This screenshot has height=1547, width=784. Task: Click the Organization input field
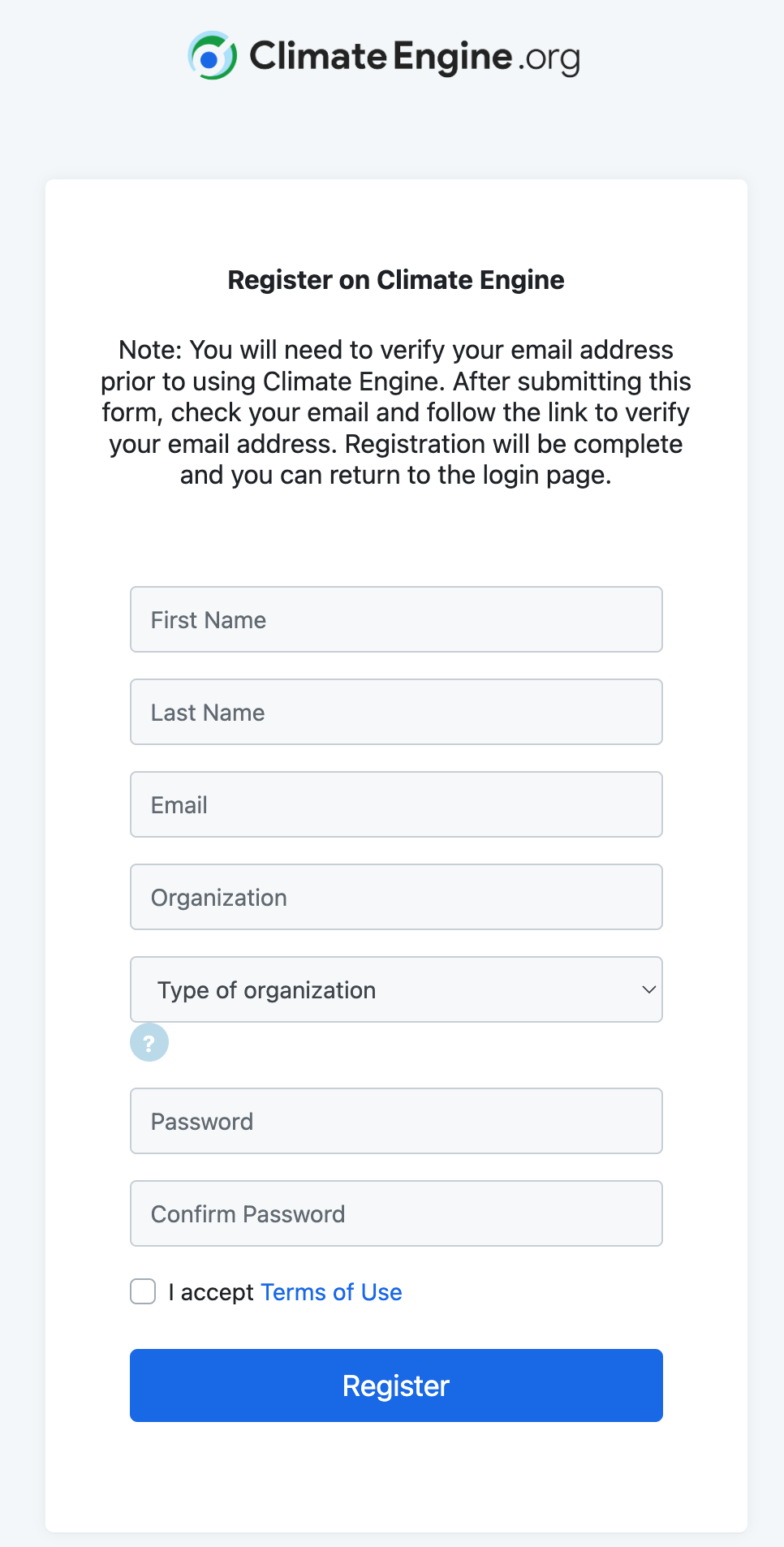396,897
